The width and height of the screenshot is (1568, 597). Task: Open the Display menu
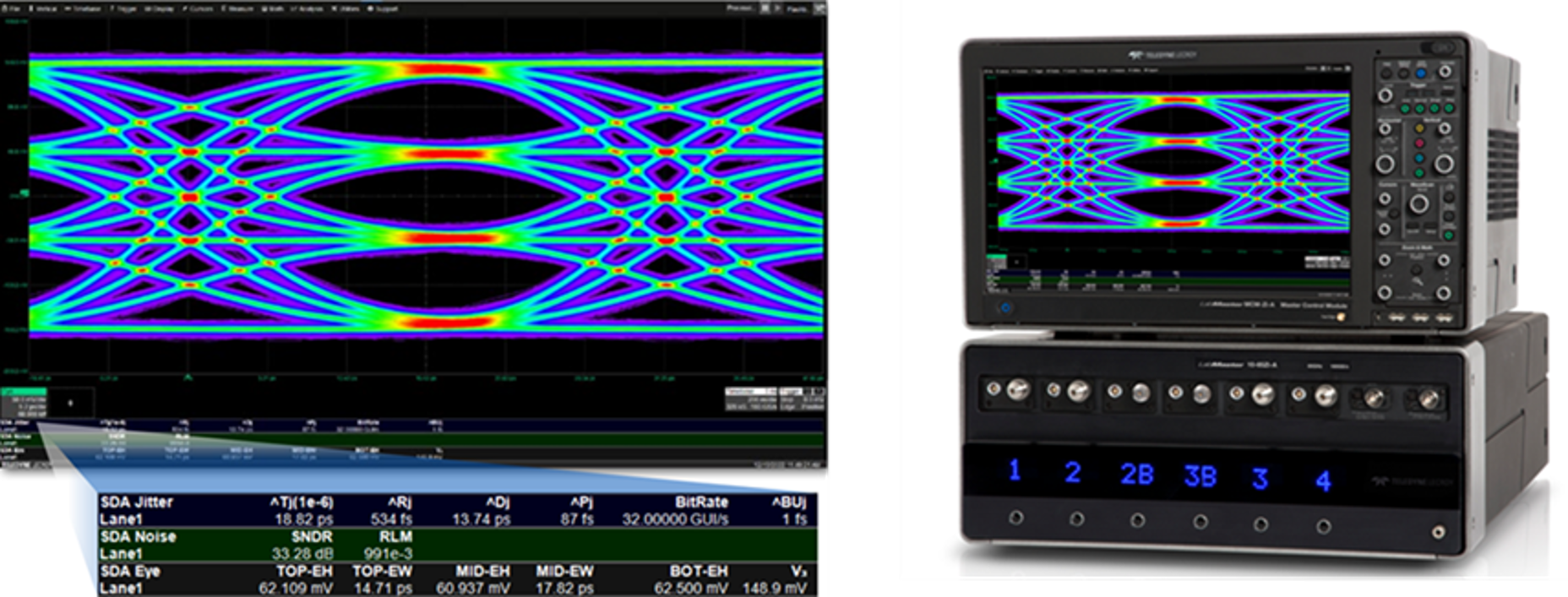(x=160, y=8)
